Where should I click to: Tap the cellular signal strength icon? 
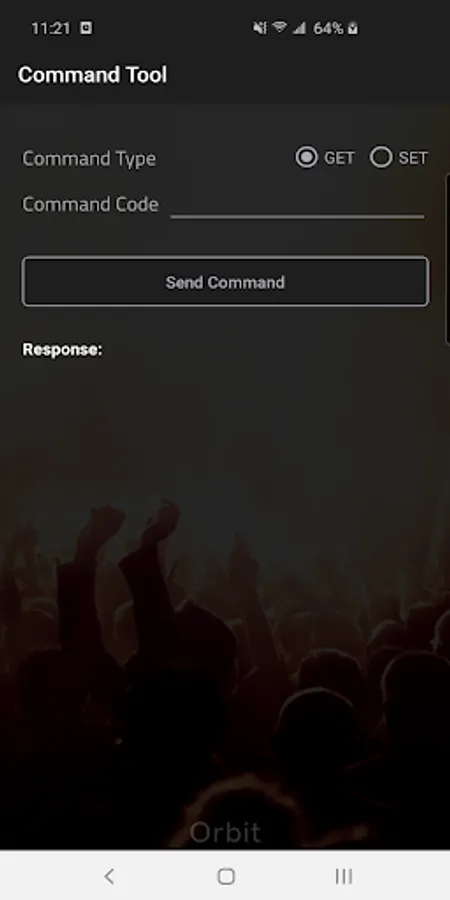click(298, 28)
